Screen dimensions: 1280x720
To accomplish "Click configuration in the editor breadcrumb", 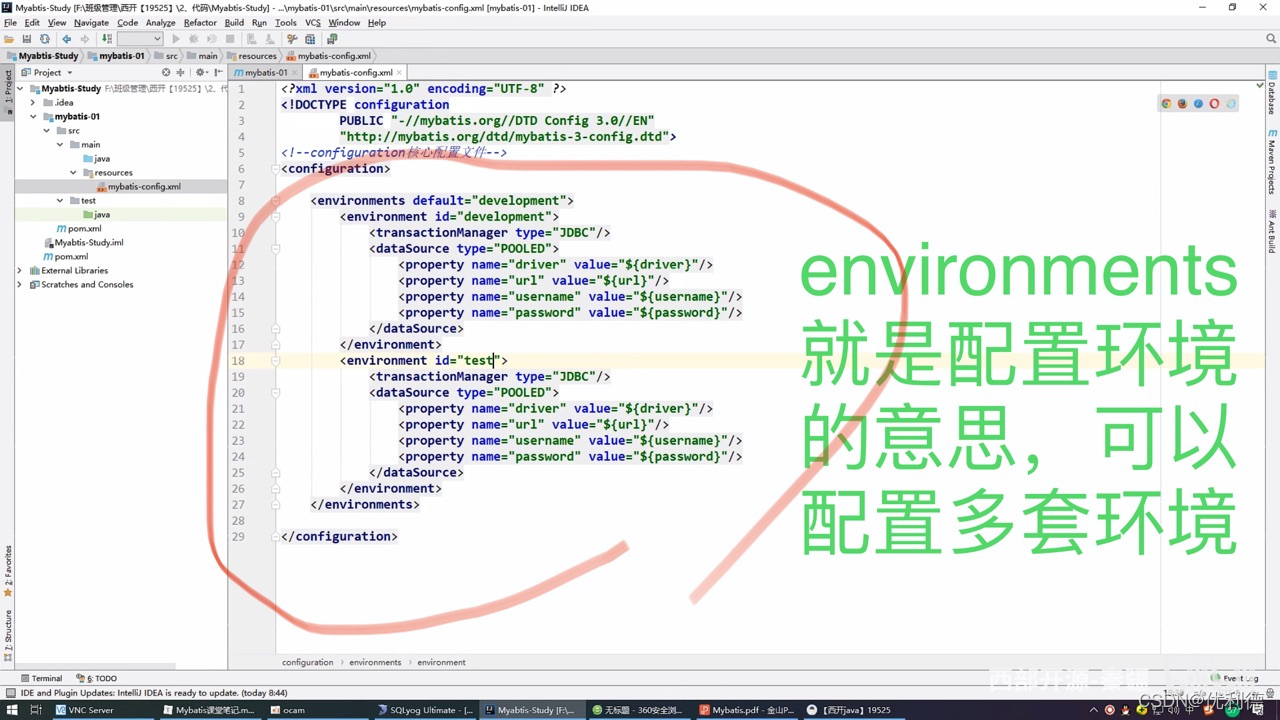I will tap(307, 662).
